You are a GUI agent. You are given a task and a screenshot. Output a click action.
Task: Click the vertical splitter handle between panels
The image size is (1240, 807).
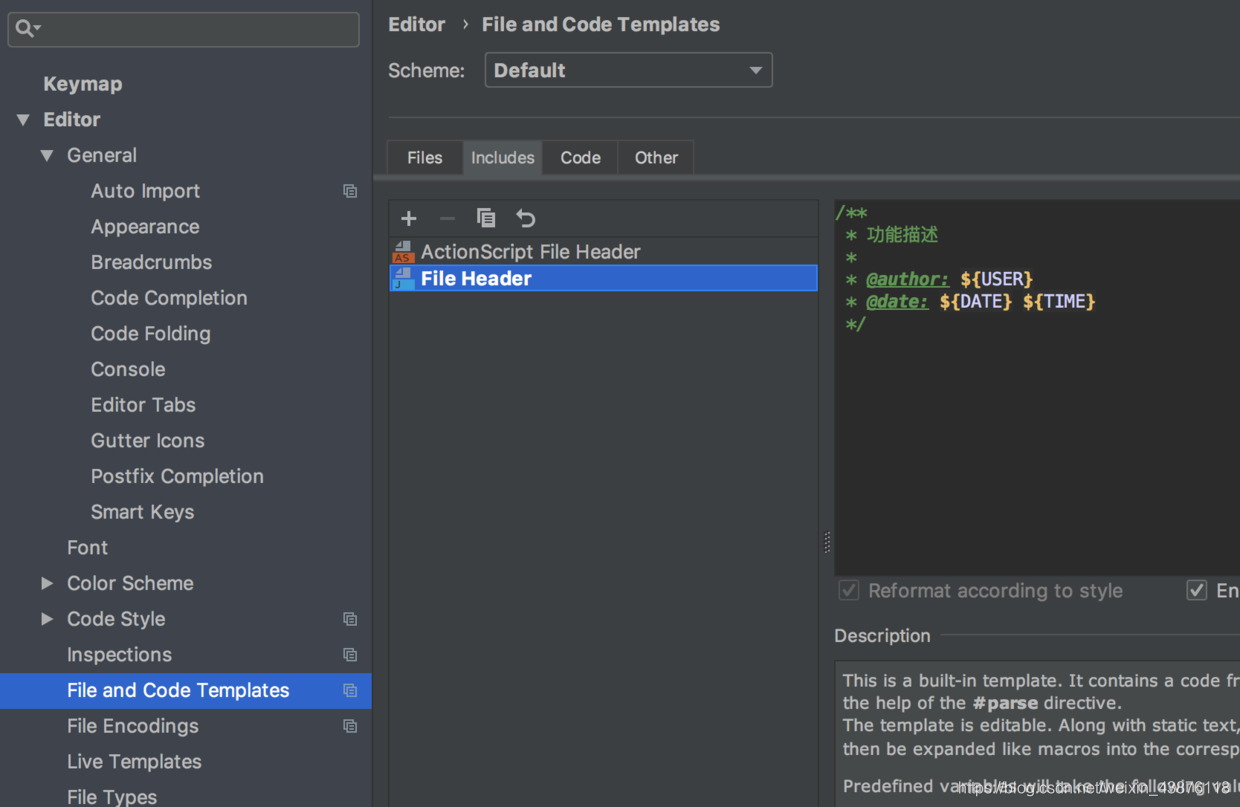click(827, 542)
